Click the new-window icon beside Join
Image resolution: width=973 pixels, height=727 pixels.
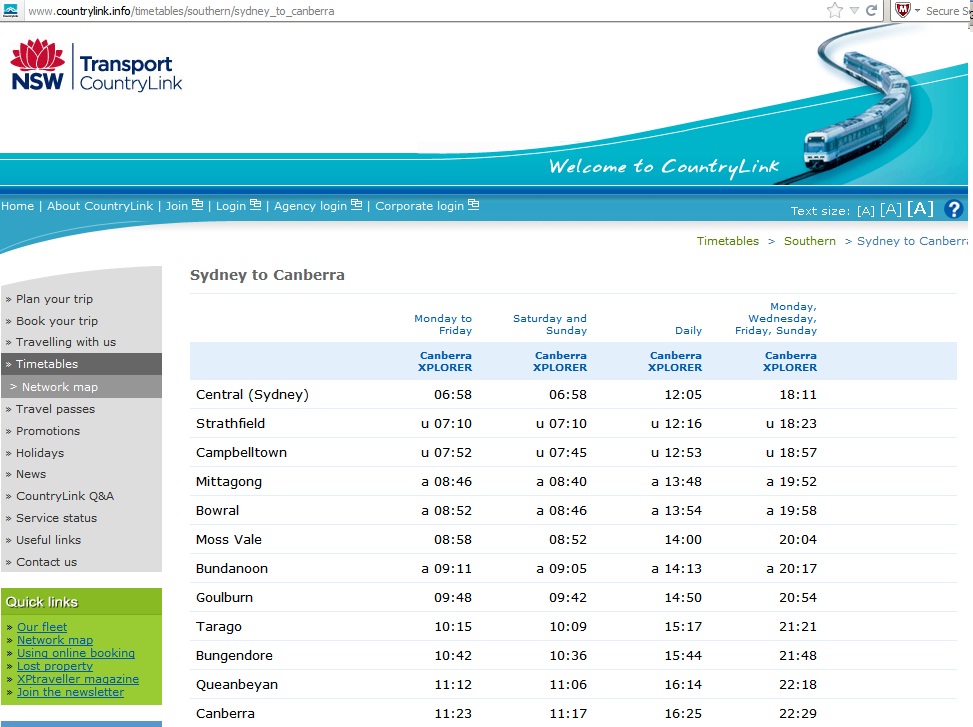[197, 204]
